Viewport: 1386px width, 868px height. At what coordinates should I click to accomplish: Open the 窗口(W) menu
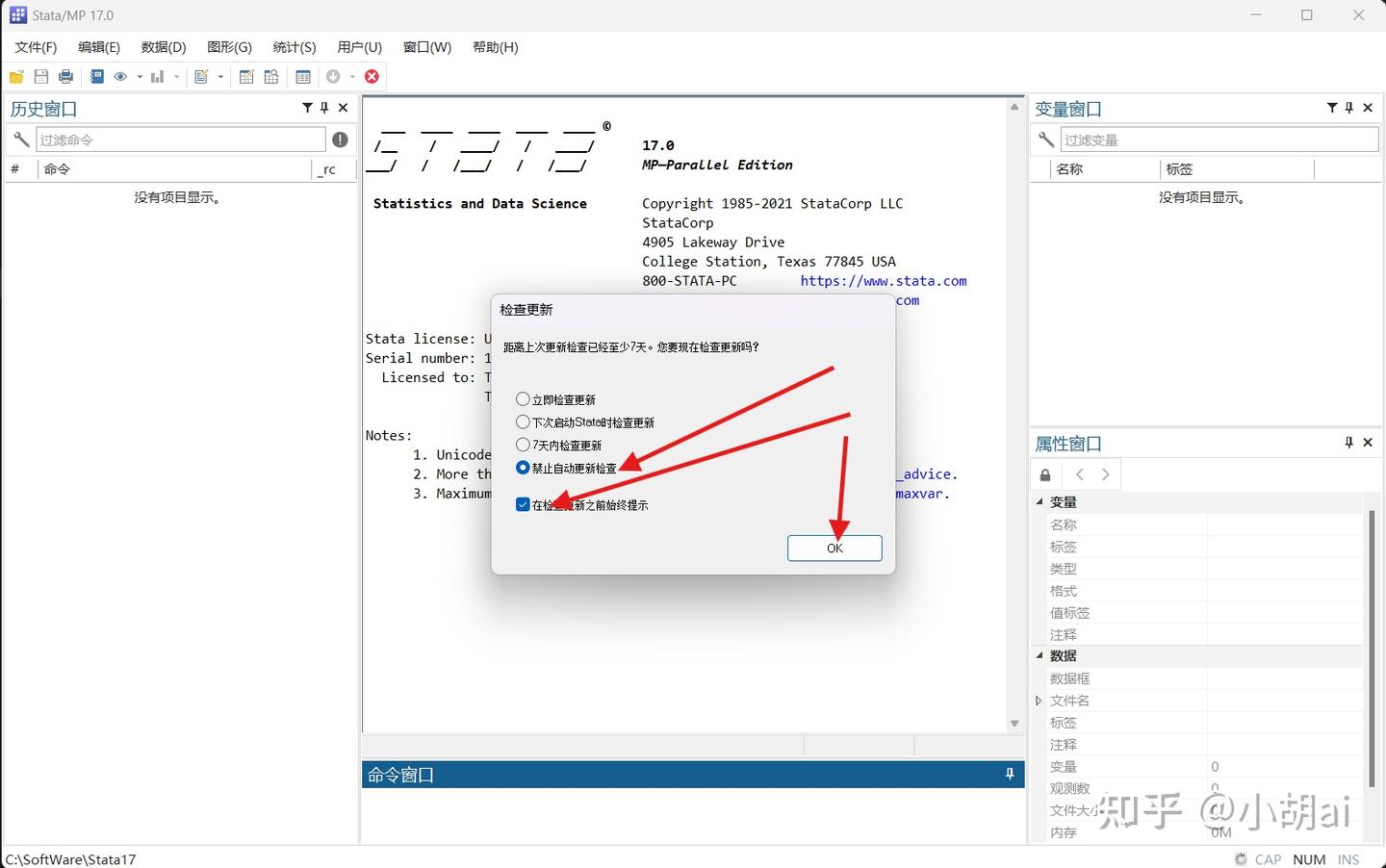click(427, 47)
